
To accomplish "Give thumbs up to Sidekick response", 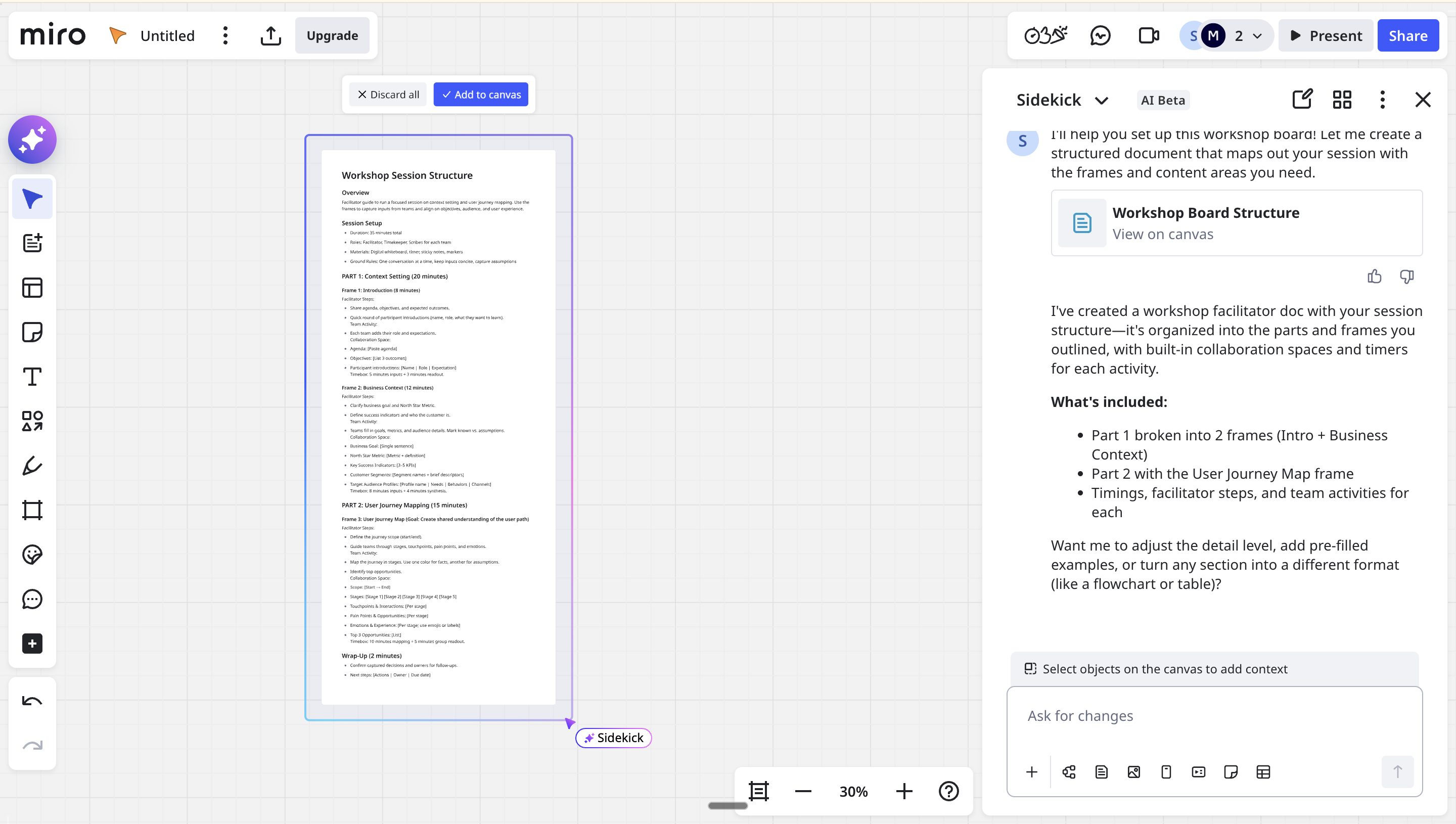I will pos(1374,276).
